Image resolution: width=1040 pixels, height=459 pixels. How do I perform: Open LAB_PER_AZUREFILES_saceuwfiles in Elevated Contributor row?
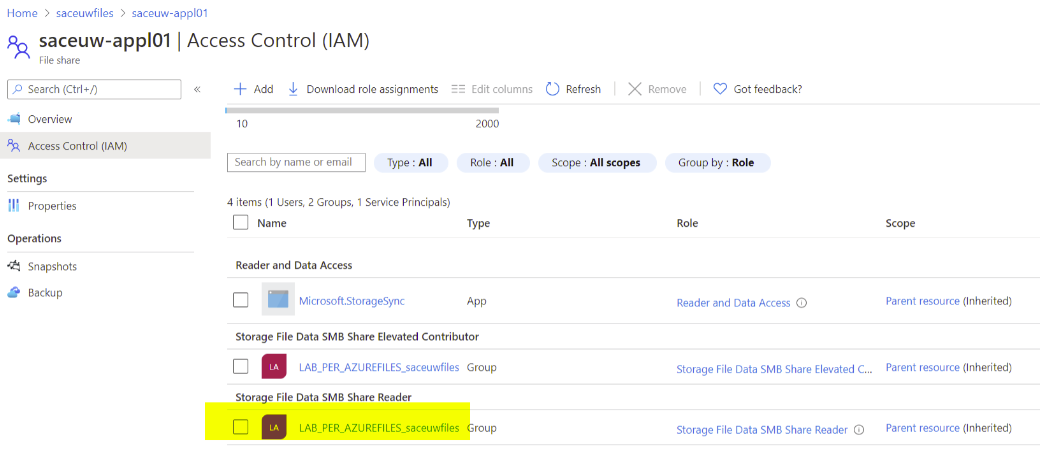[x=379, y=367]
